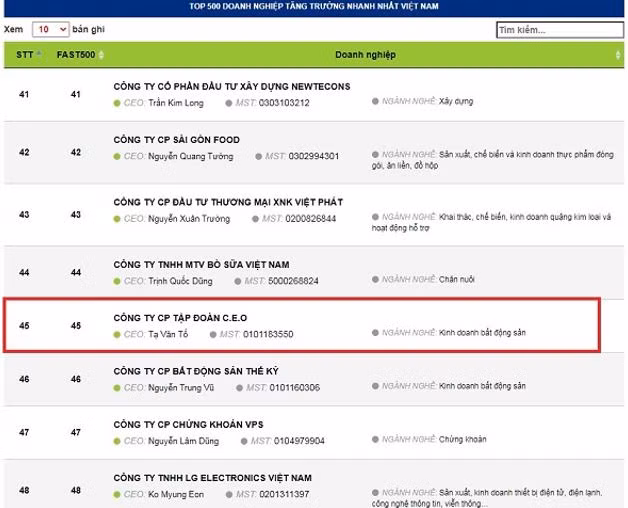The height and width of the screenshot is (508, 628).
Task: Click CEO name Trần Kim Long
Action: [x=176, y=103]
